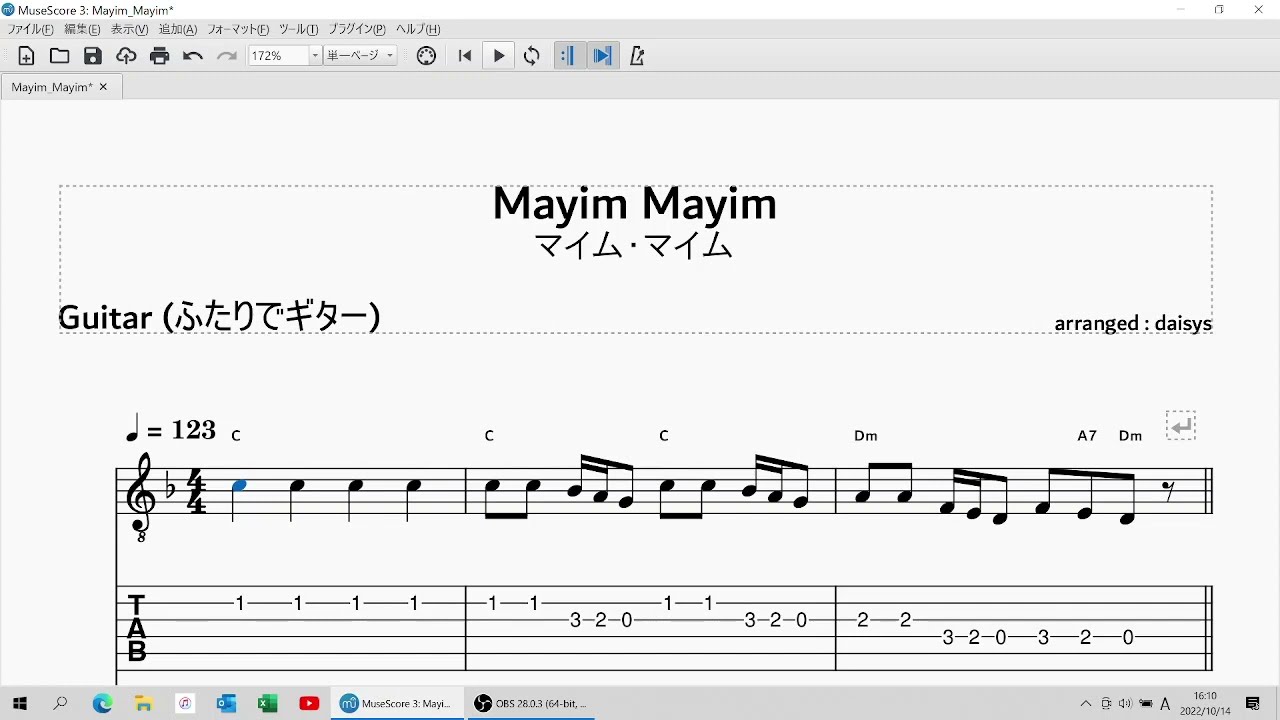
Task: Open the clock and calendar showing 16:10
Action: [x=1204, y=704]
